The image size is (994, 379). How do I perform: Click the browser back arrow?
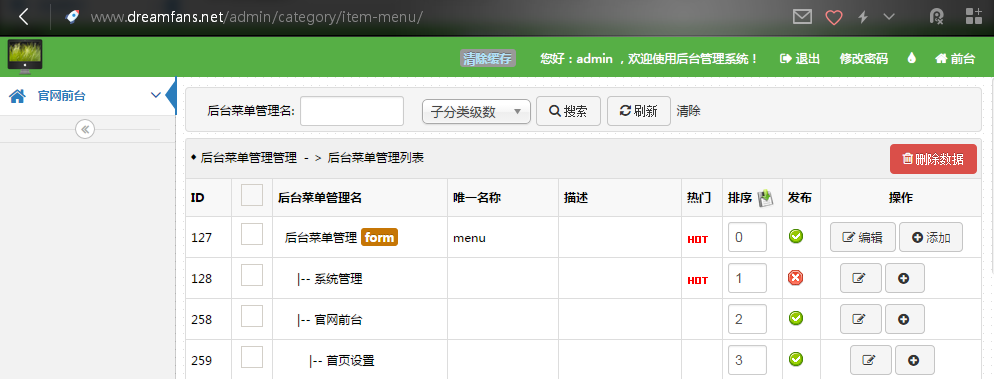pyautogui.click(x=23, y=16)
